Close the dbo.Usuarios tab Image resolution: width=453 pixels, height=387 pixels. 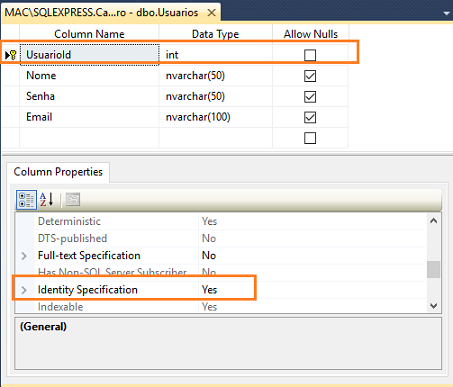click(211, 13)
